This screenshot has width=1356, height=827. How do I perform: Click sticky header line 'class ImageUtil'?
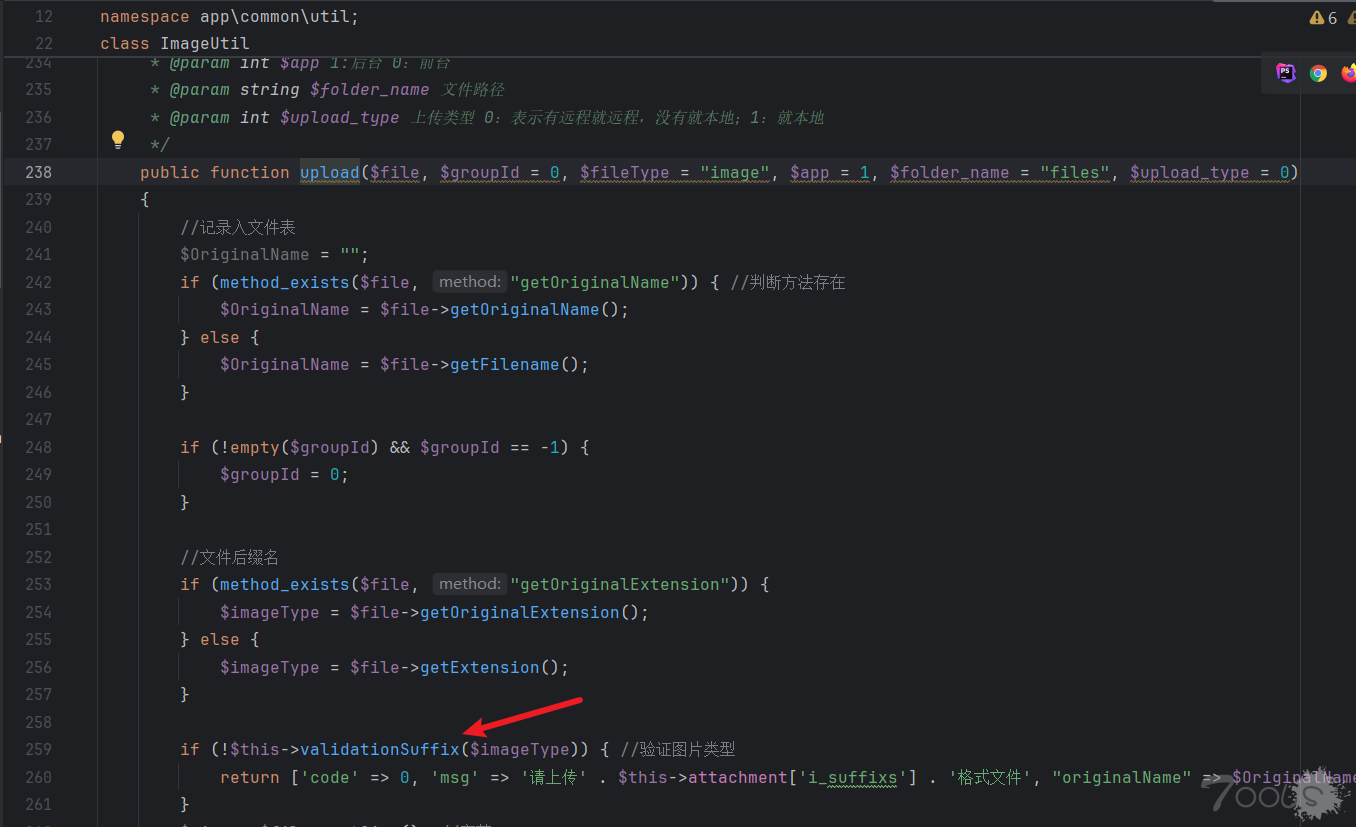[x=176, y=43]
